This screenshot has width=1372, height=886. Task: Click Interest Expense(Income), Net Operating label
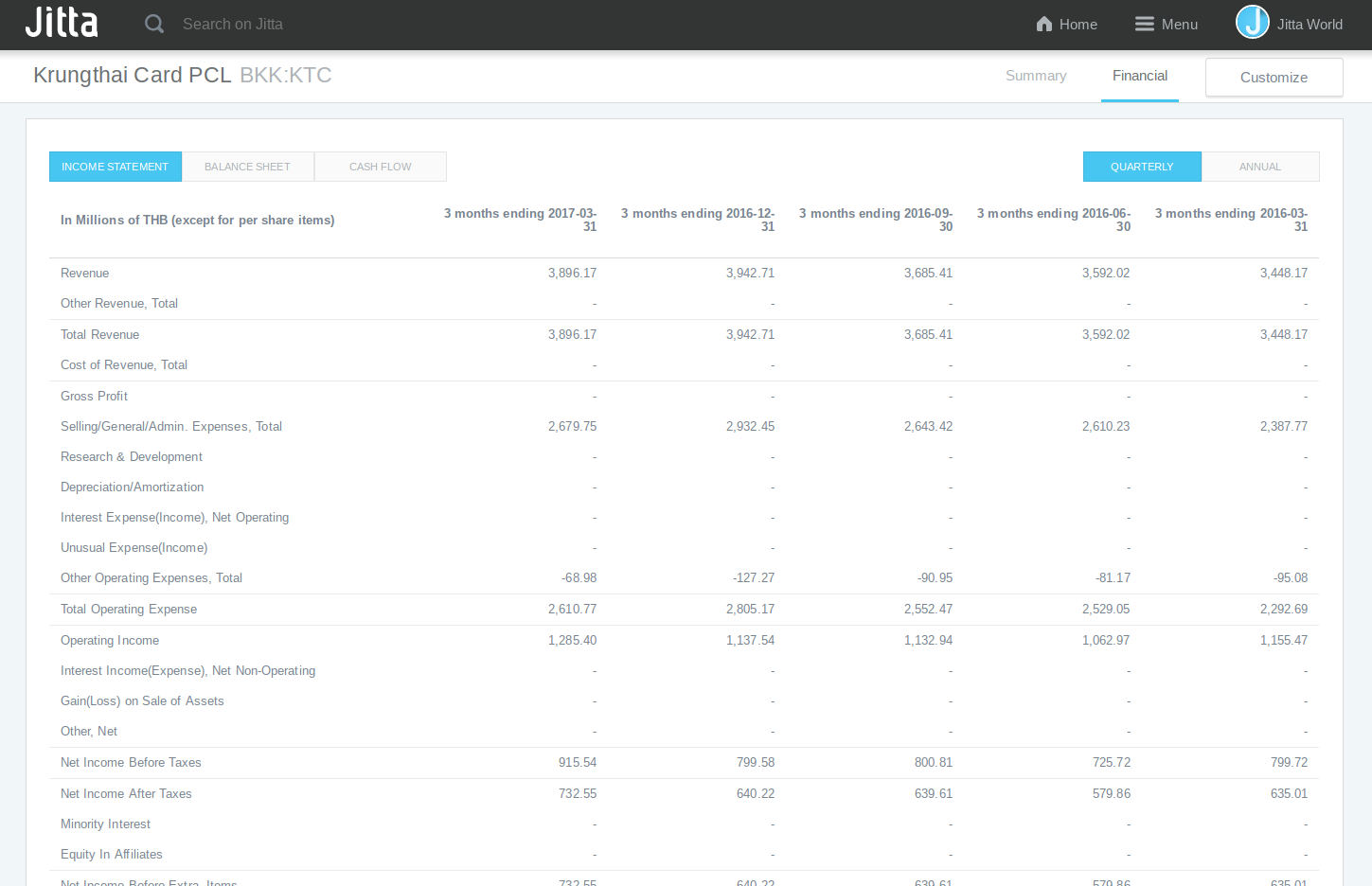(x=174, y=518)
